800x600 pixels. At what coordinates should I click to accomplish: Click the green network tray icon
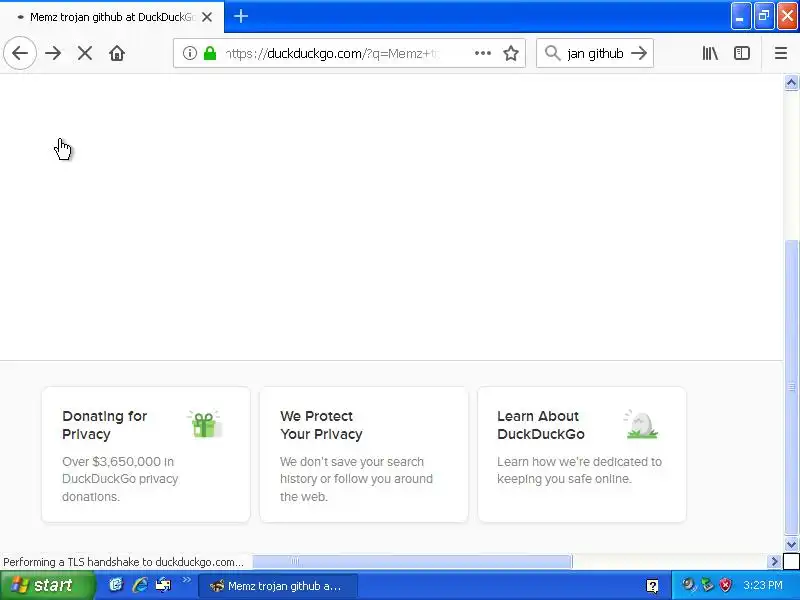pyautogui.click(x=707, y=585)
